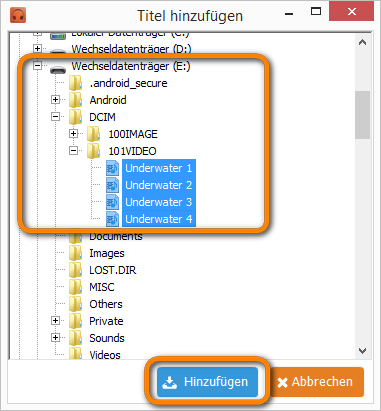Select the Underwater 1 file
Image resolution: width=381 pixels, height=411 pixels.
[x=159, y=168]
